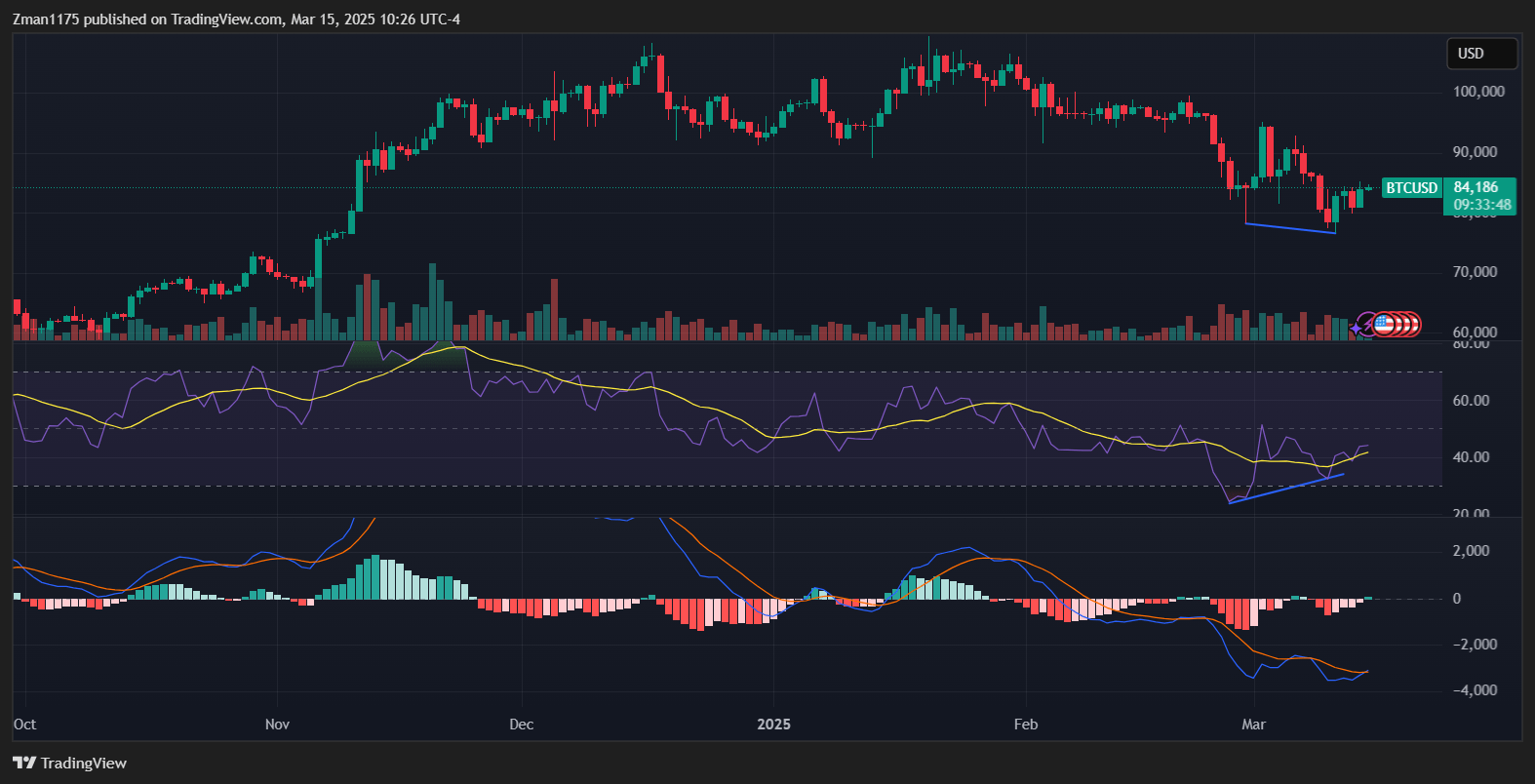Click the 2,000 MACD axis label
1535x784 pixels.
coord(1471,551)
